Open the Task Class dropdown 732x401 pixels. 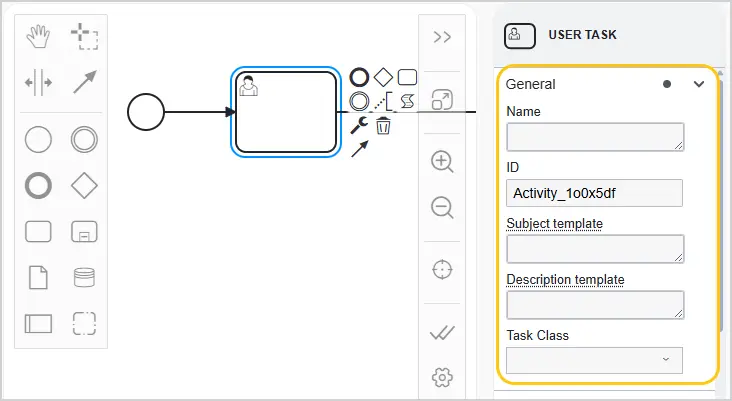point(594,360)
